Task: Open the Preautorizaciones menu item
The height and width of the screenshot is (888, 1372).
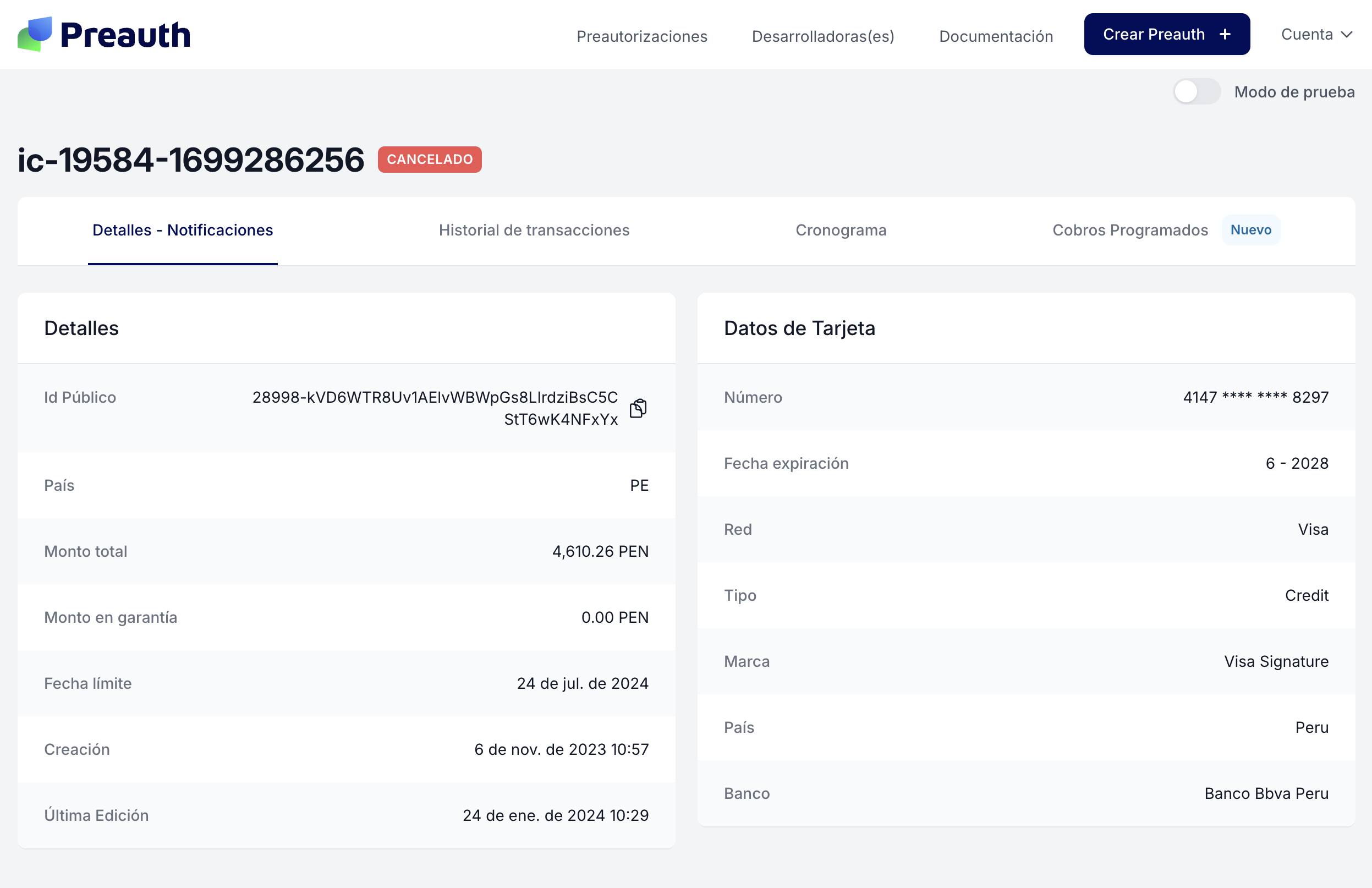Action: point(641,36)
